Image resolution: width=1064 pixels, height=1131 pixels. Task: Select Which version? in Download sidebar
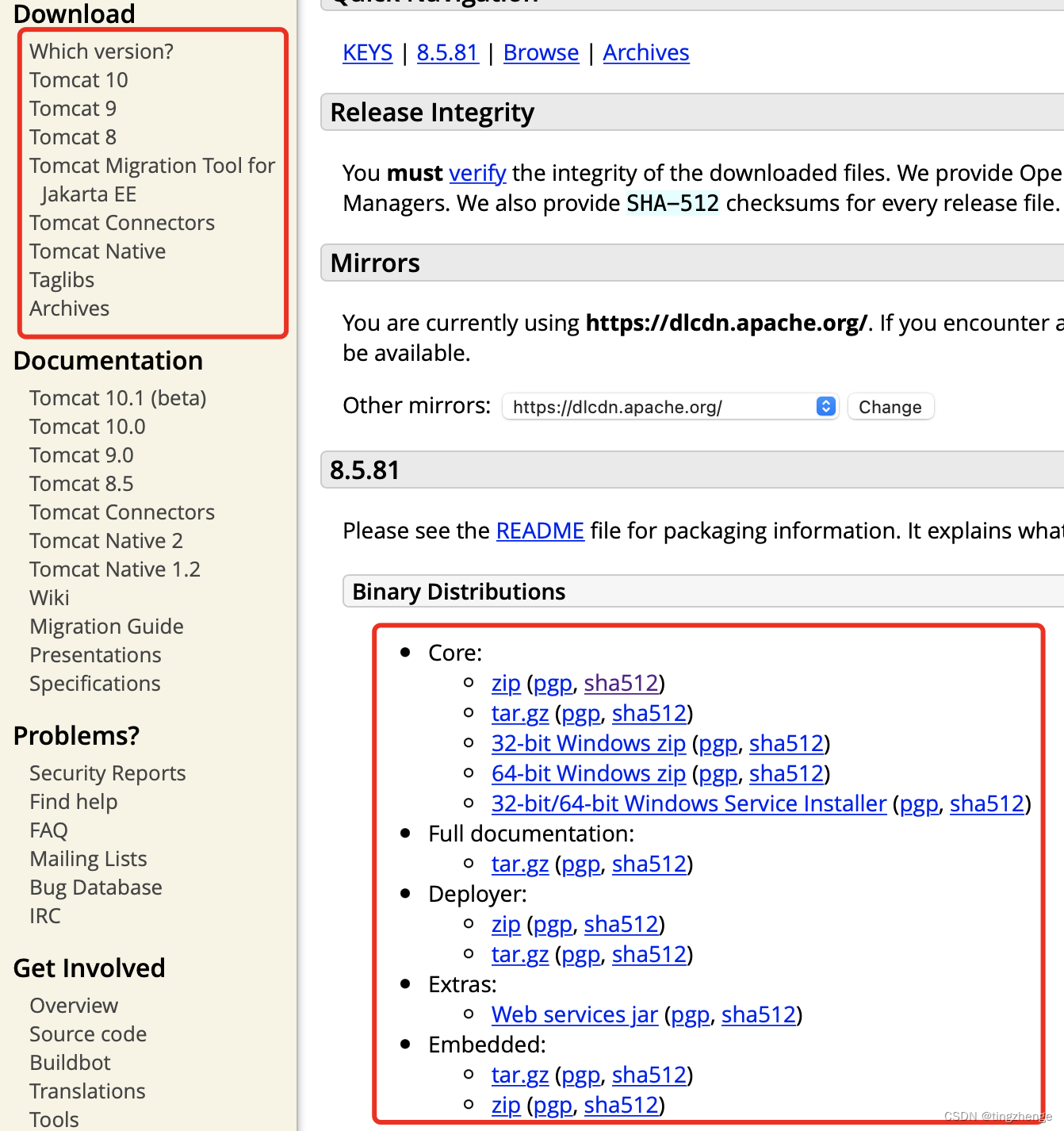[101, 52]
